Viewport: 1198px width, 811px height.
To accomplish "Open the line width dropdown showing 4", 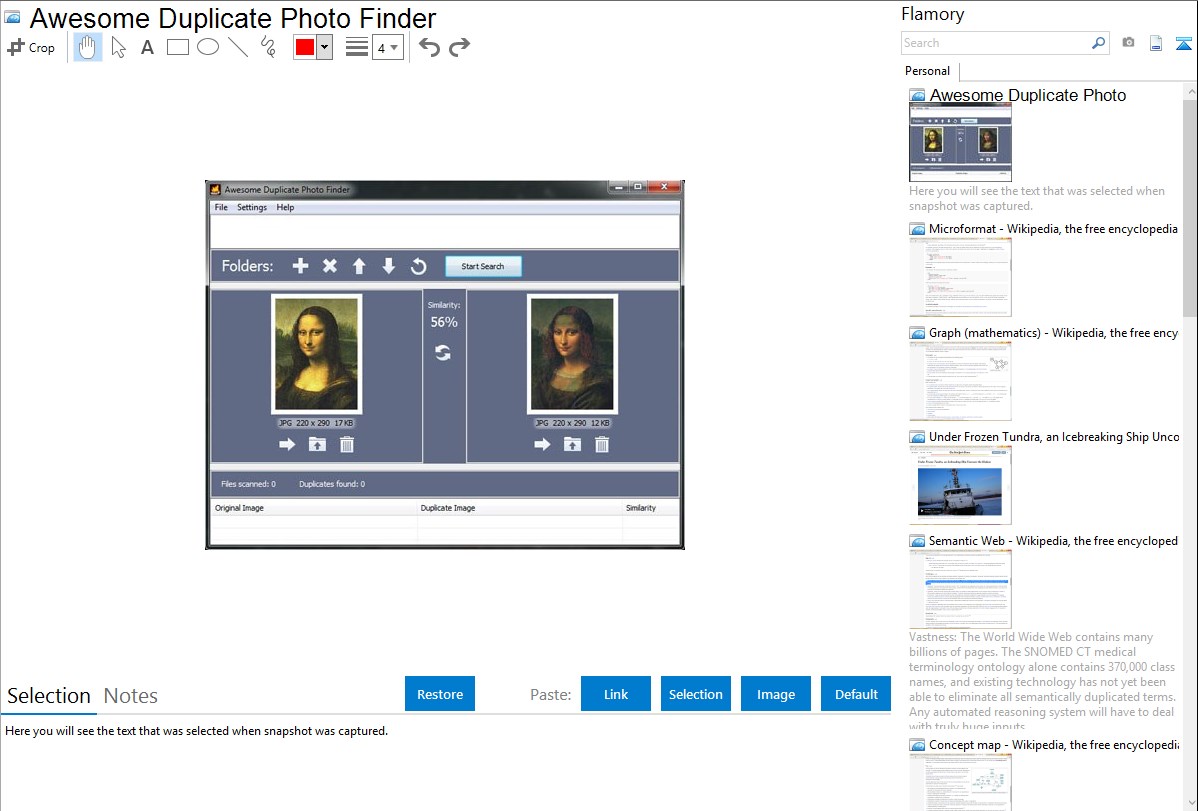I will point(388,48).
